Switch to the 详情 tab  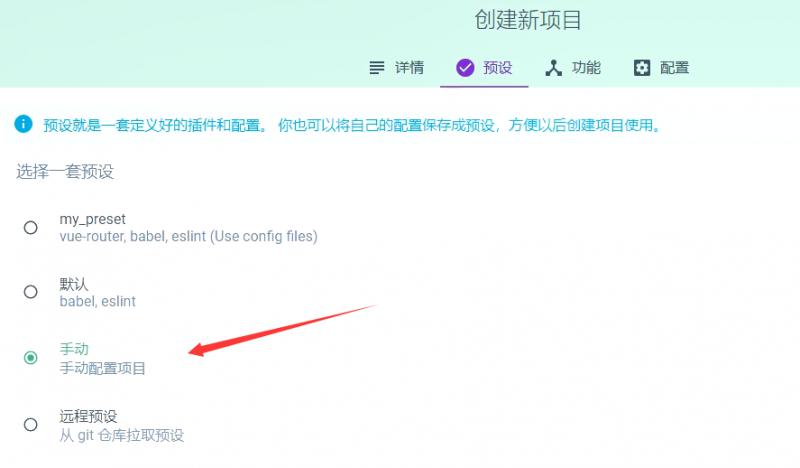click(x=396, y=67)
